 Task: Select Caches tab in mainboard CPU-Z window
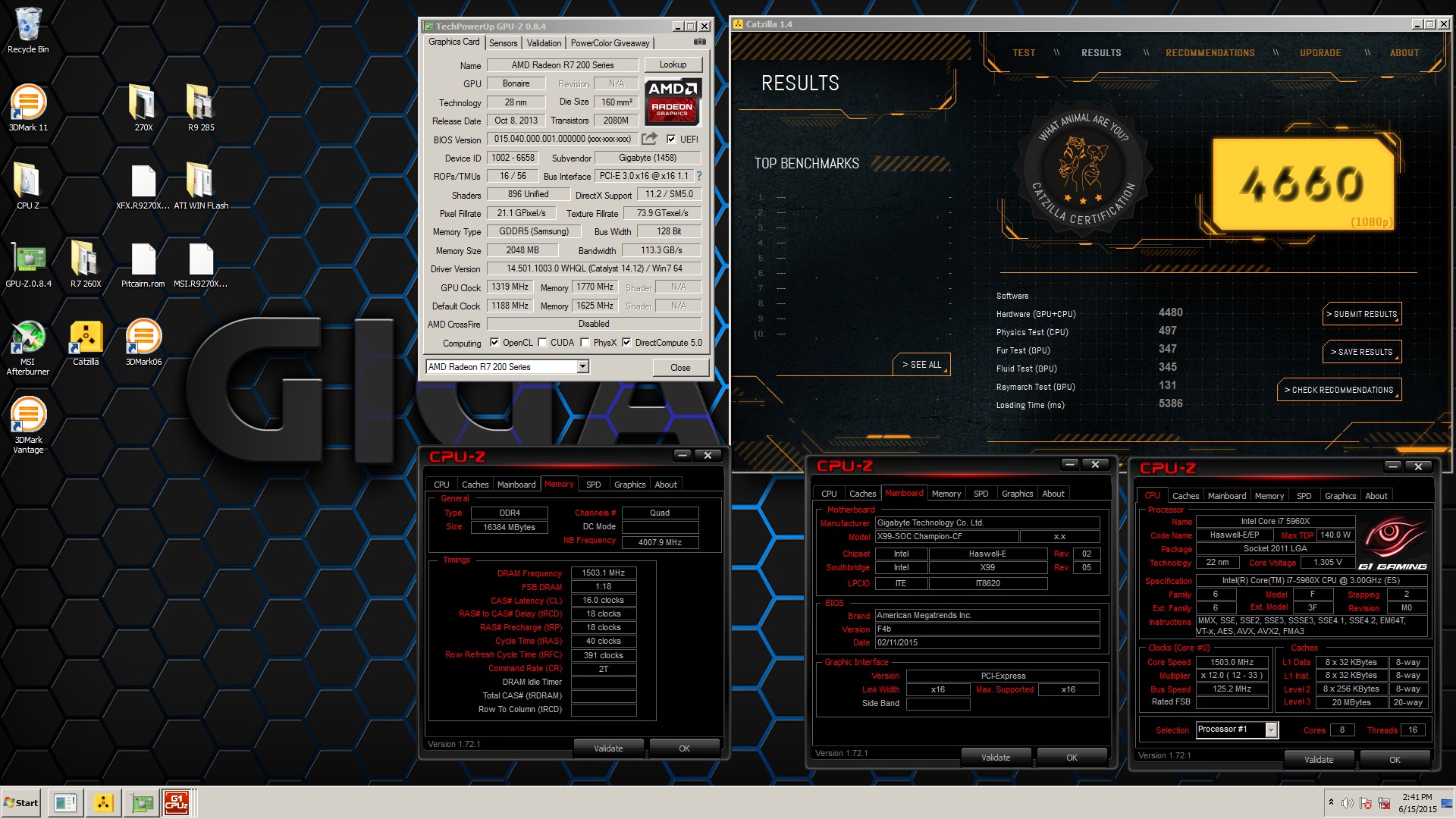862,494
